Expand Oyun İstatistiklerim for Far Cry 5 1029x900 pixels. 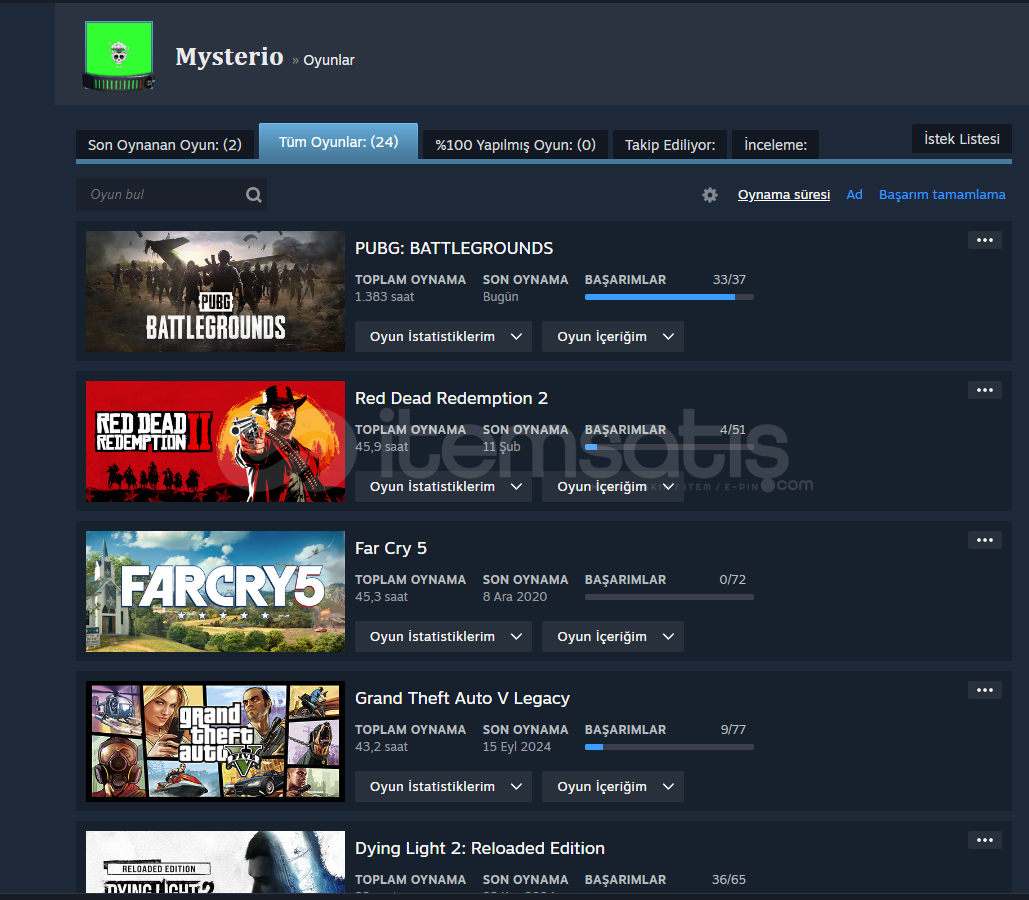443,637
